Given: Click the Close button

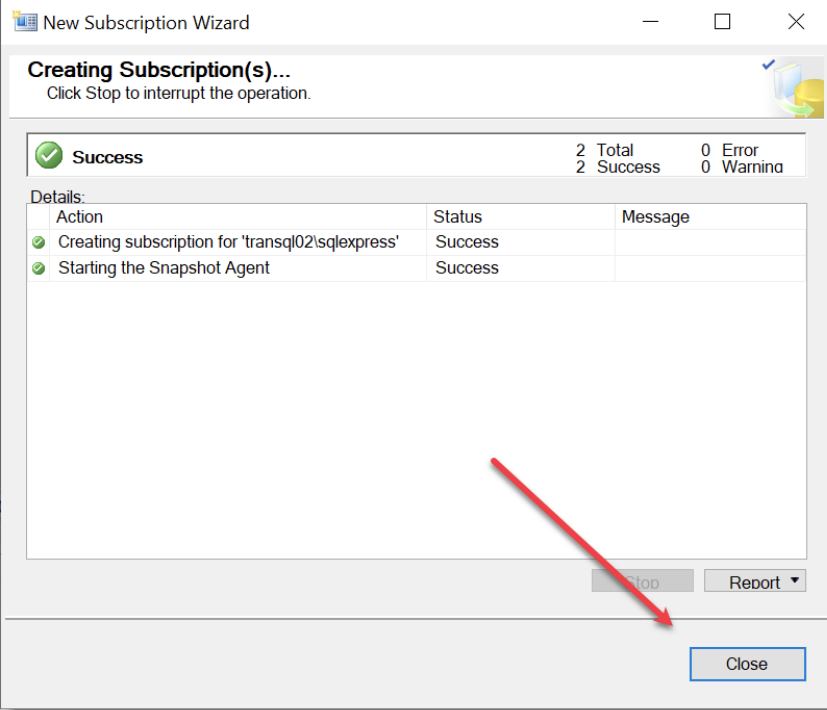Looking at the screenshot, I should (747, 664).
